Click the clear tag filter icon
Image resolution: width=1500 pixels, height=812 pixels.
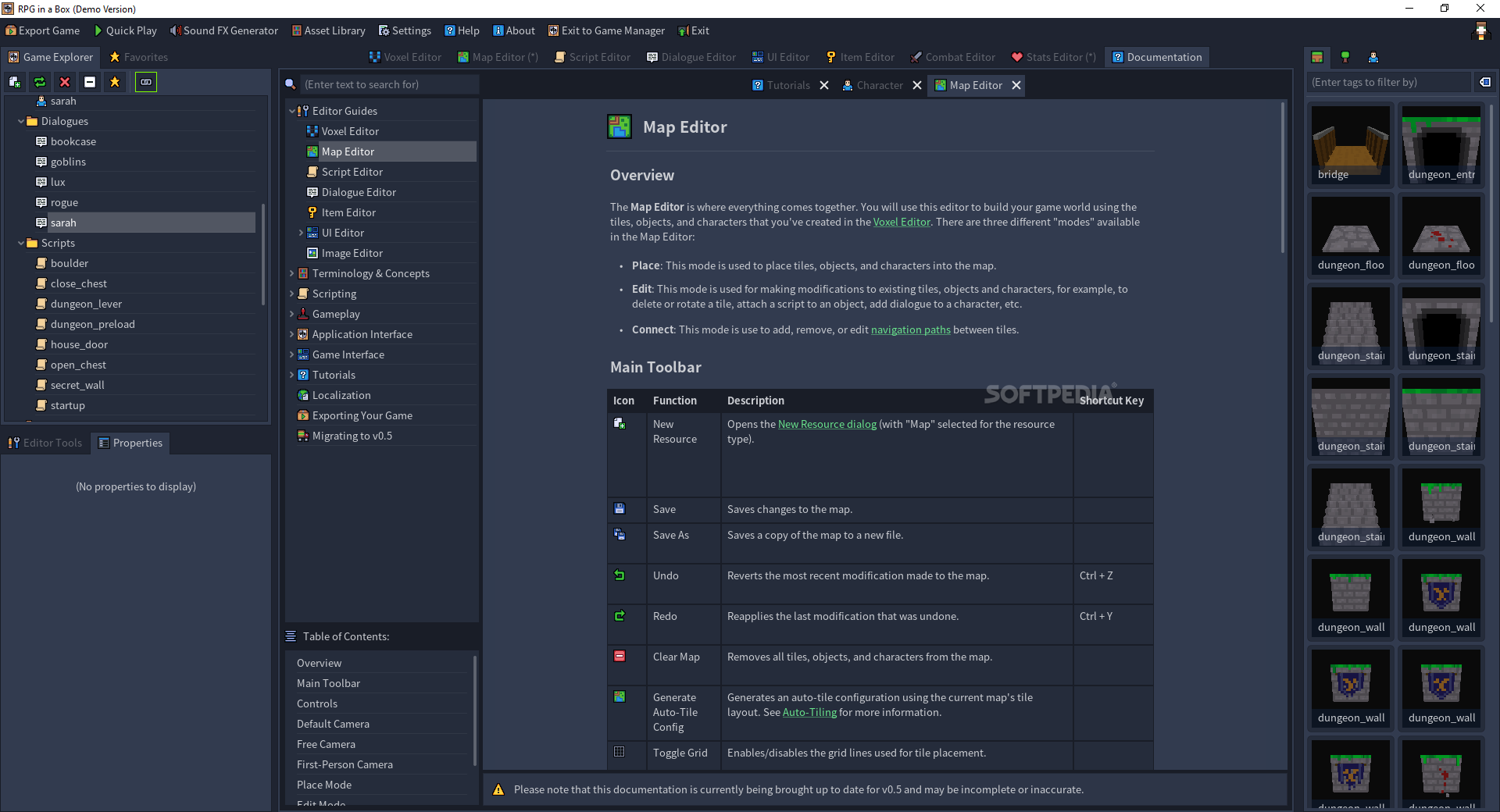pyautogui.click(x=1485, y=82)
